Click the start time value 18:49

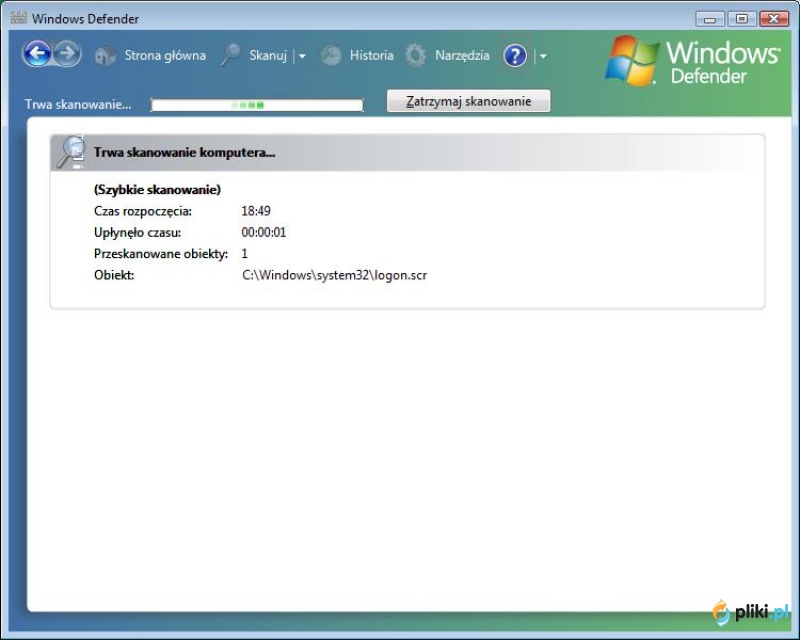[x=256, y=211]
